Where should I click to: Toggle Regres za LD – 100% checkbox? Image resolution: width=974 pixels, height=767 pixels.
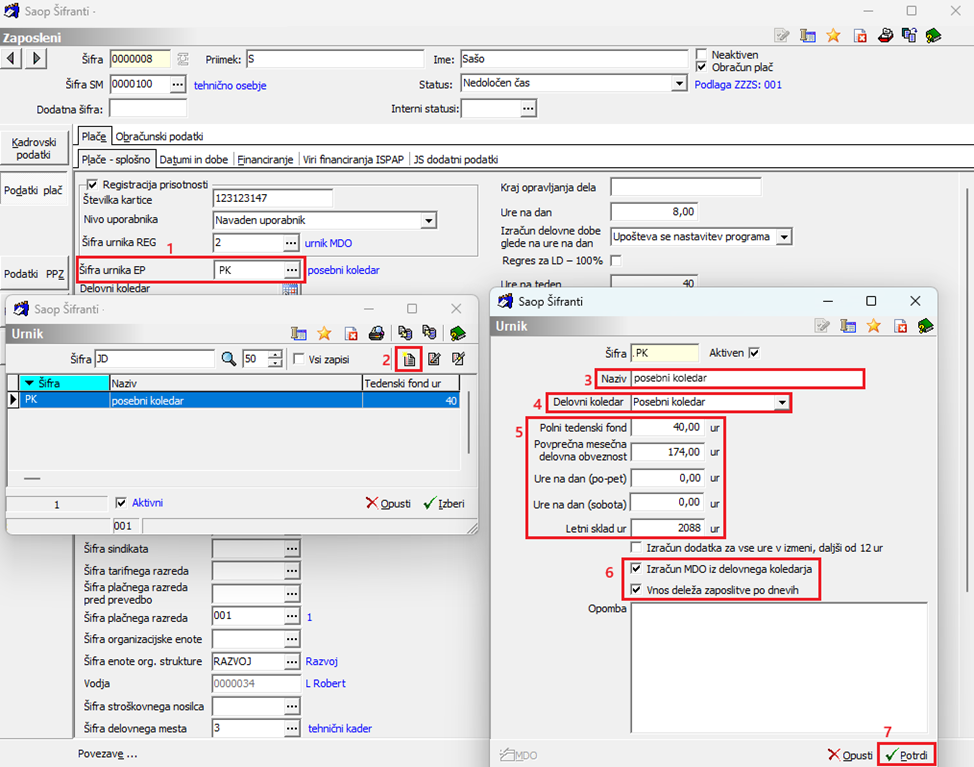click(x=616, y=261)
